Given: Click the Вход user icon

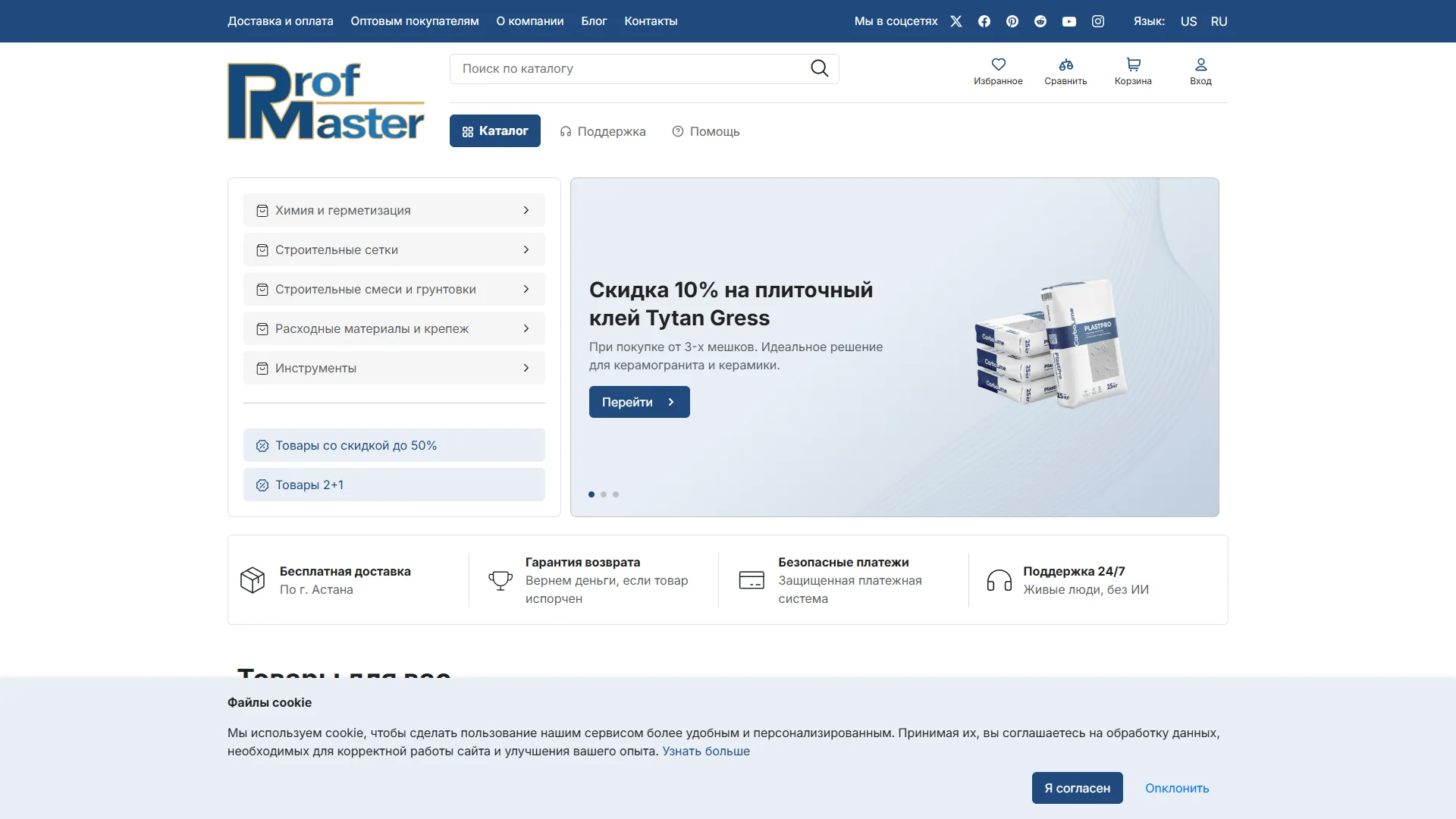Looking at the screenshot, I should [1201, 64].
